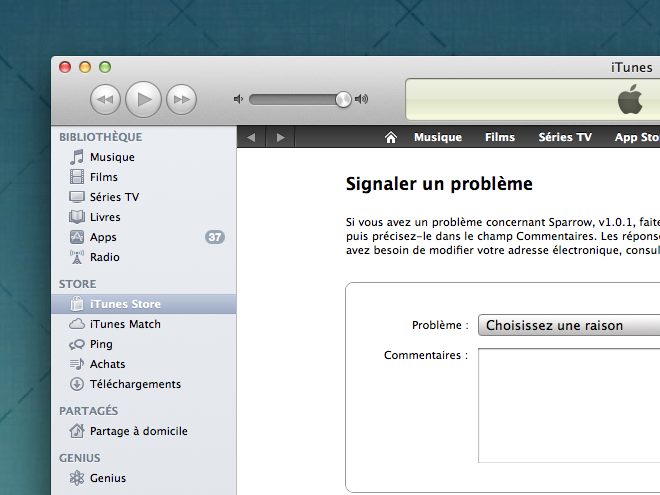Viewport: 660px width, 495px height.
Task: Click the Problème : label
Action: coord(440,325)
